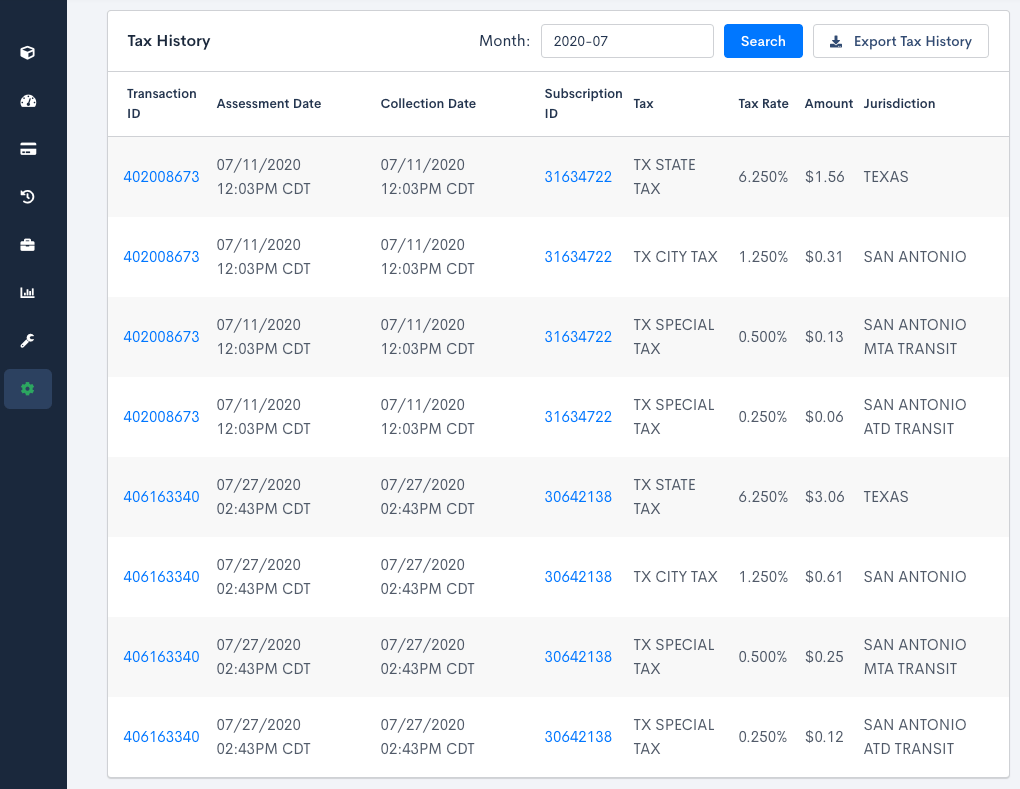This screenshot has width=1020, height=789.
Task: Open transaction 402008673 in the $1.56 row
Action: pos(161,177)
